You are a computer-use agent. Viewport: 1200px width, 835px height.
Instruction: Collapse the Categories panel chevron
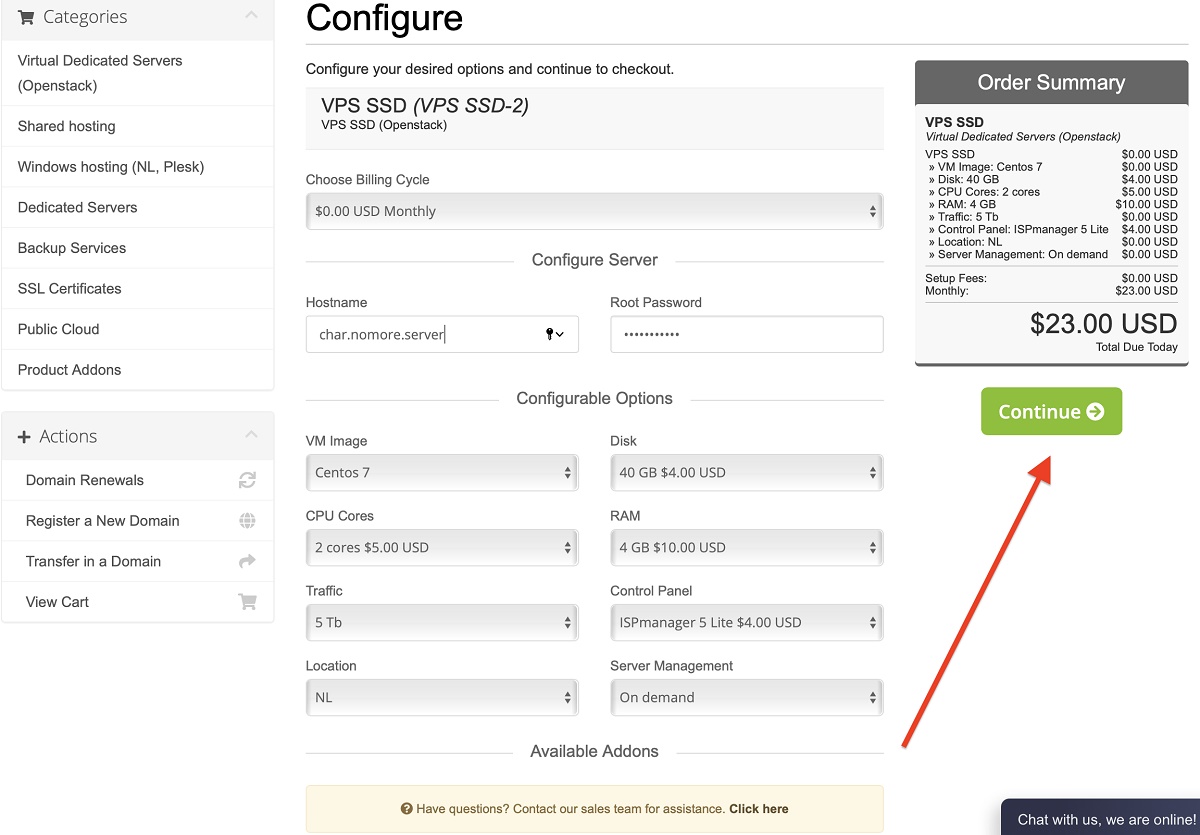(251, 16)
